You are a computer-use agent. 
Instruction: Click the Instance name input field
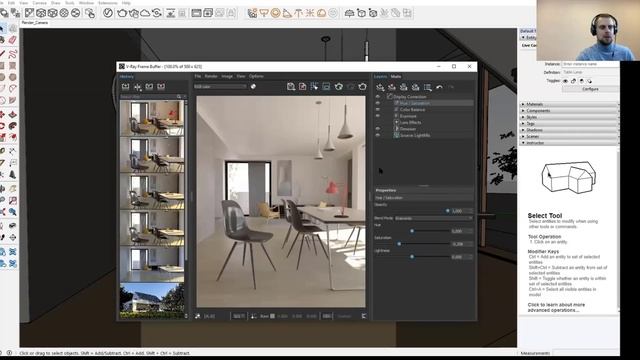[x=590, y=64]
